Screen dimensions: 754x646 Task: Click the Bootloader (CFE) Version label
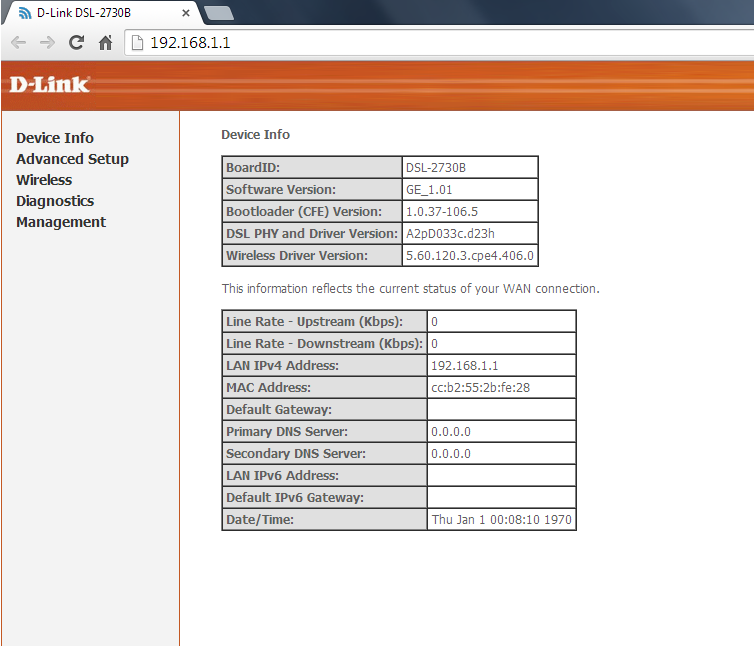tap(304, 212)
